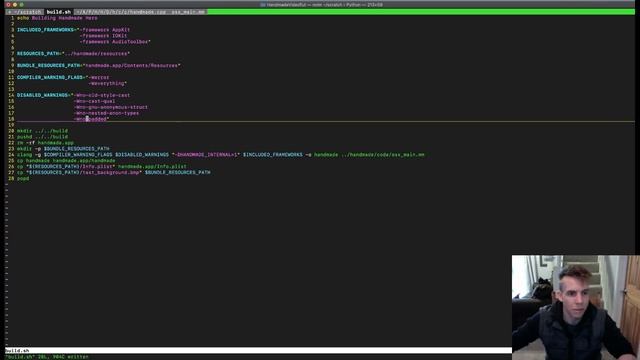640x360 pixels.
Task: Click the 'handmade.app/Contents/Resources' string
Action: [x=132, y=65]
